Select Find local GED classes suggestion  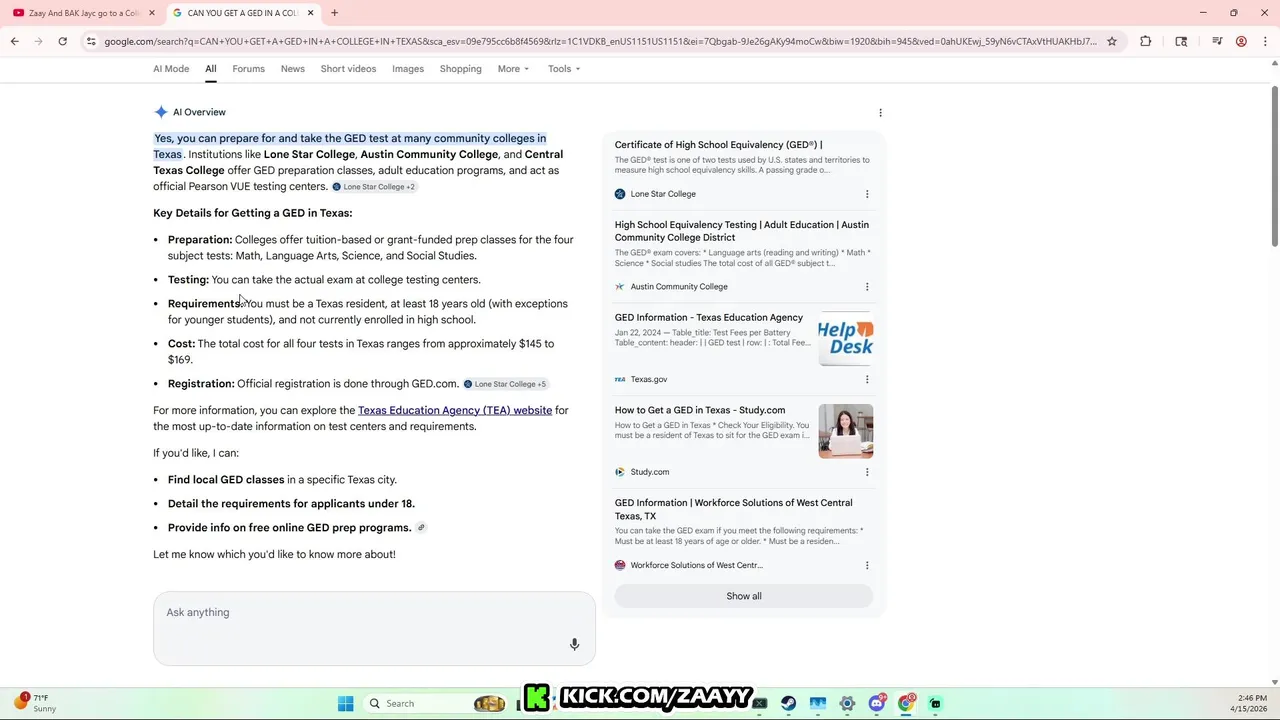(226, 480)
